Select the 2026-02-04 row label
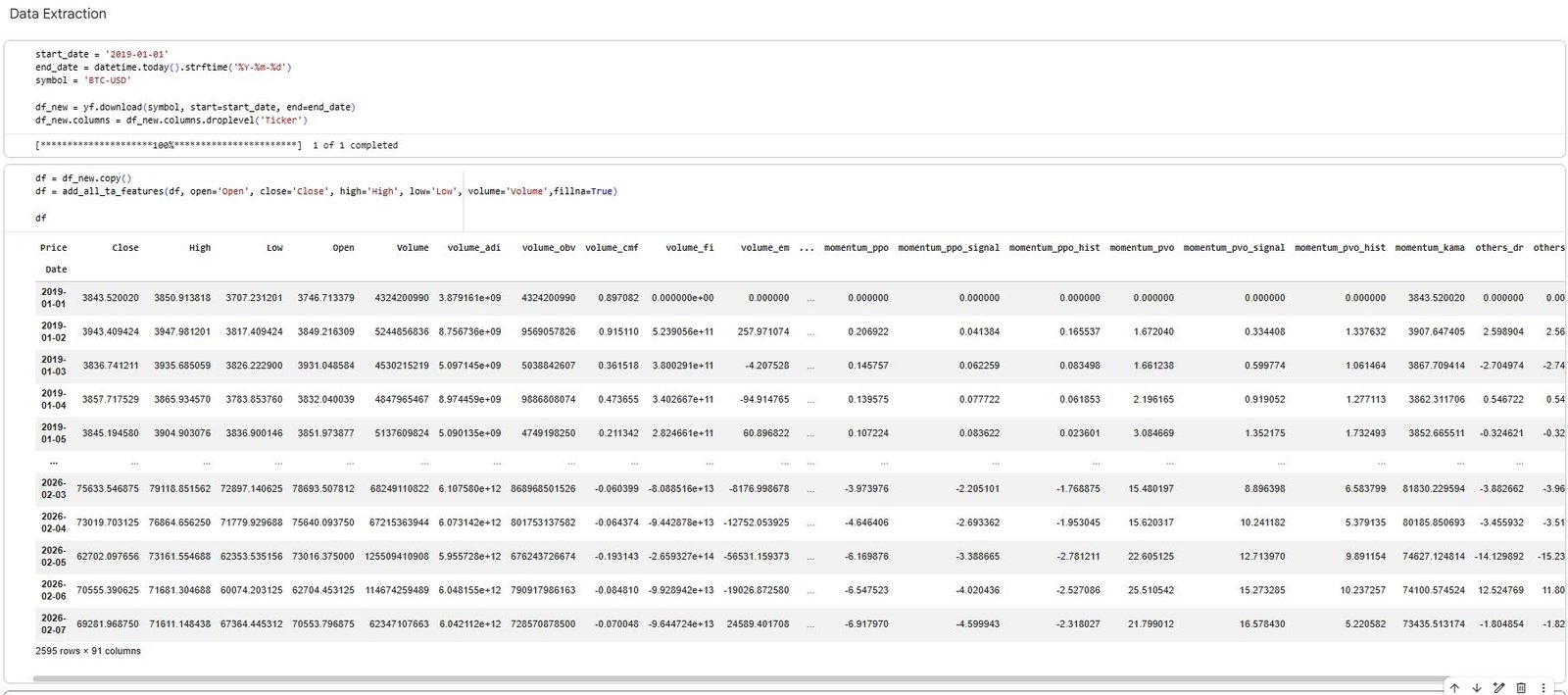The height and width of the screenshot is (695, 1568). pyautogui.click(x=54, y=522)
